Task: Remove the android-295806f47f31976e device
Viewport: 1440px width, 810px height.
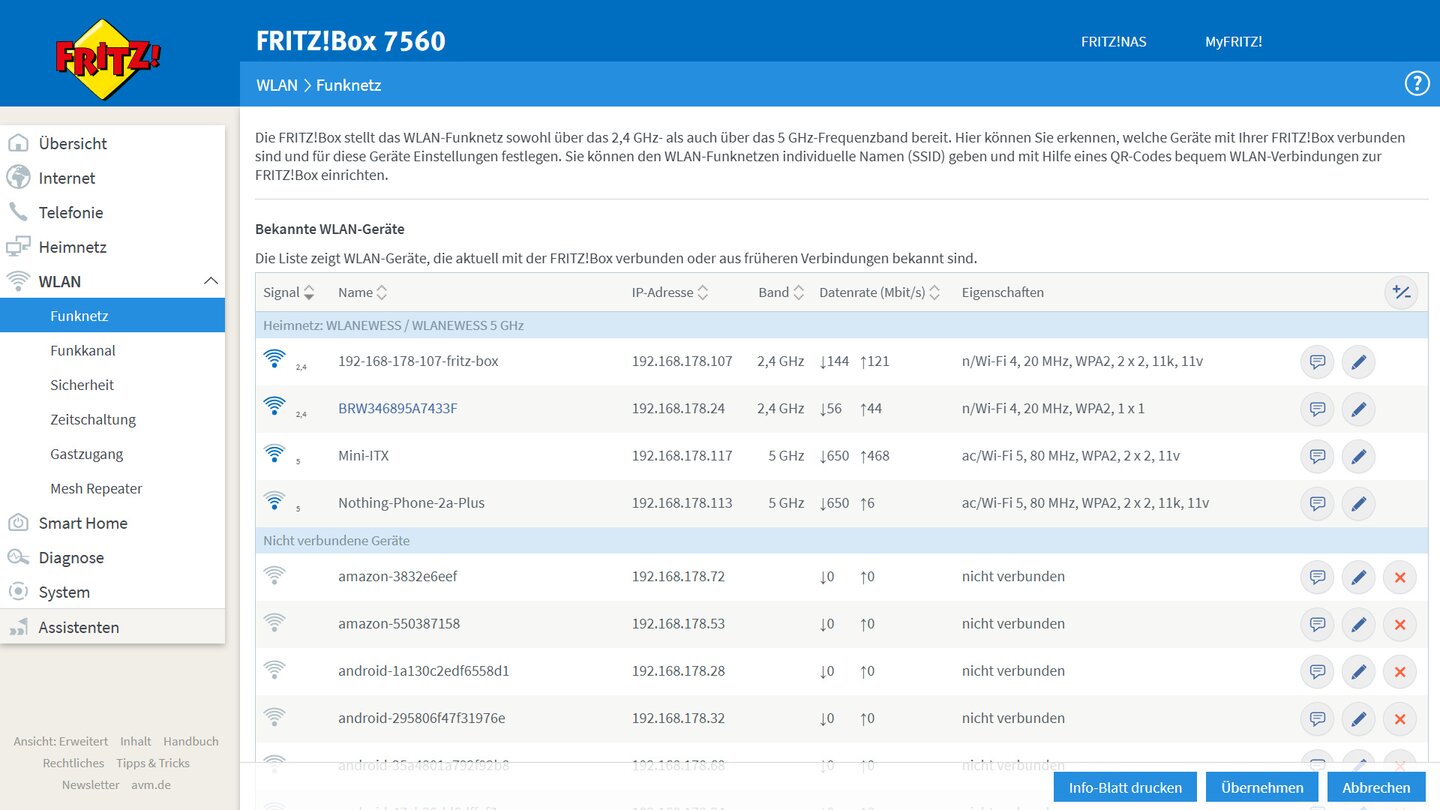Action: tap(1399, 719)
